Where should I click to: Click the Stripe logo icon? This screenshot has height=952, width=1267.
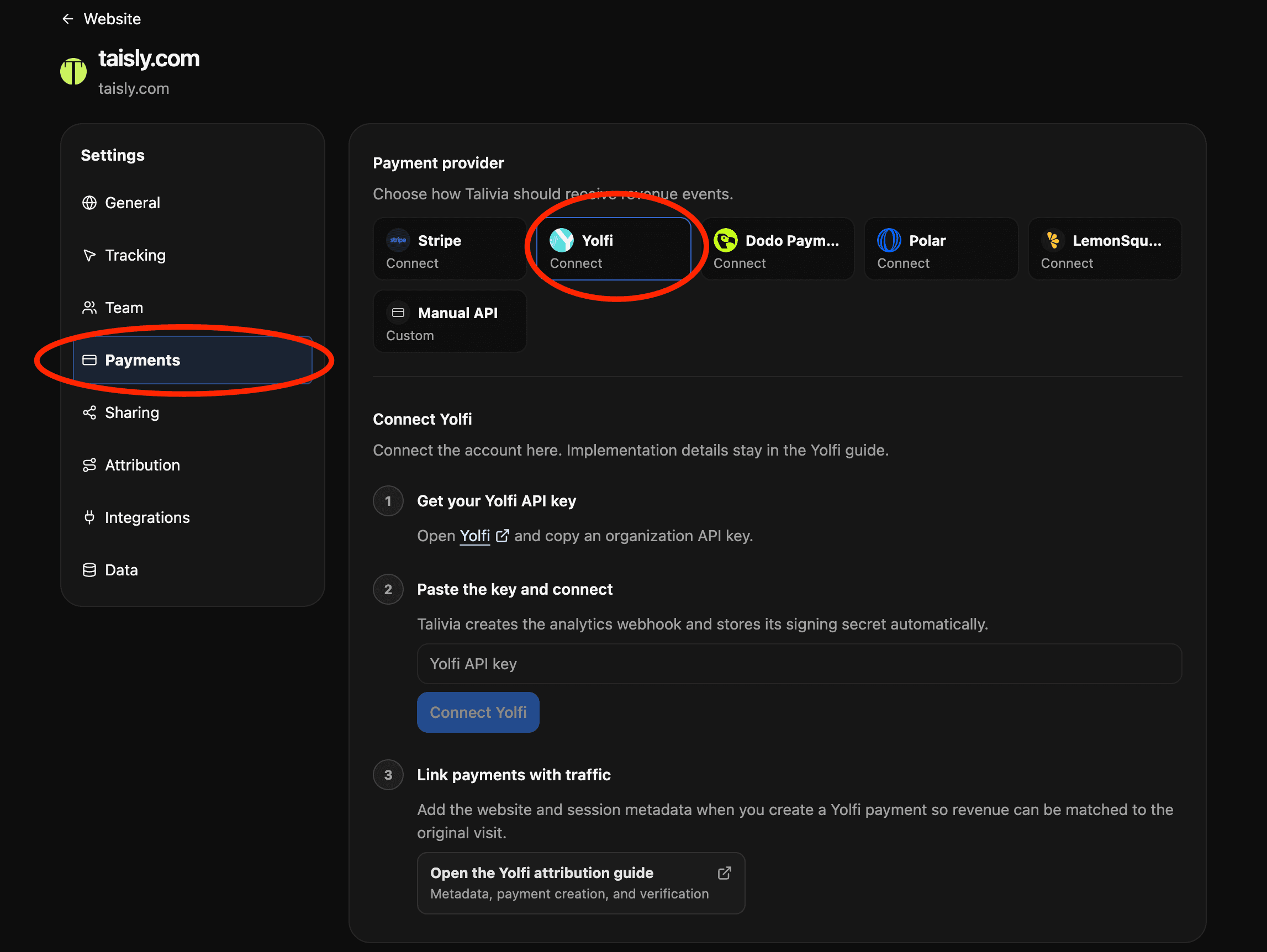point(398,241)
